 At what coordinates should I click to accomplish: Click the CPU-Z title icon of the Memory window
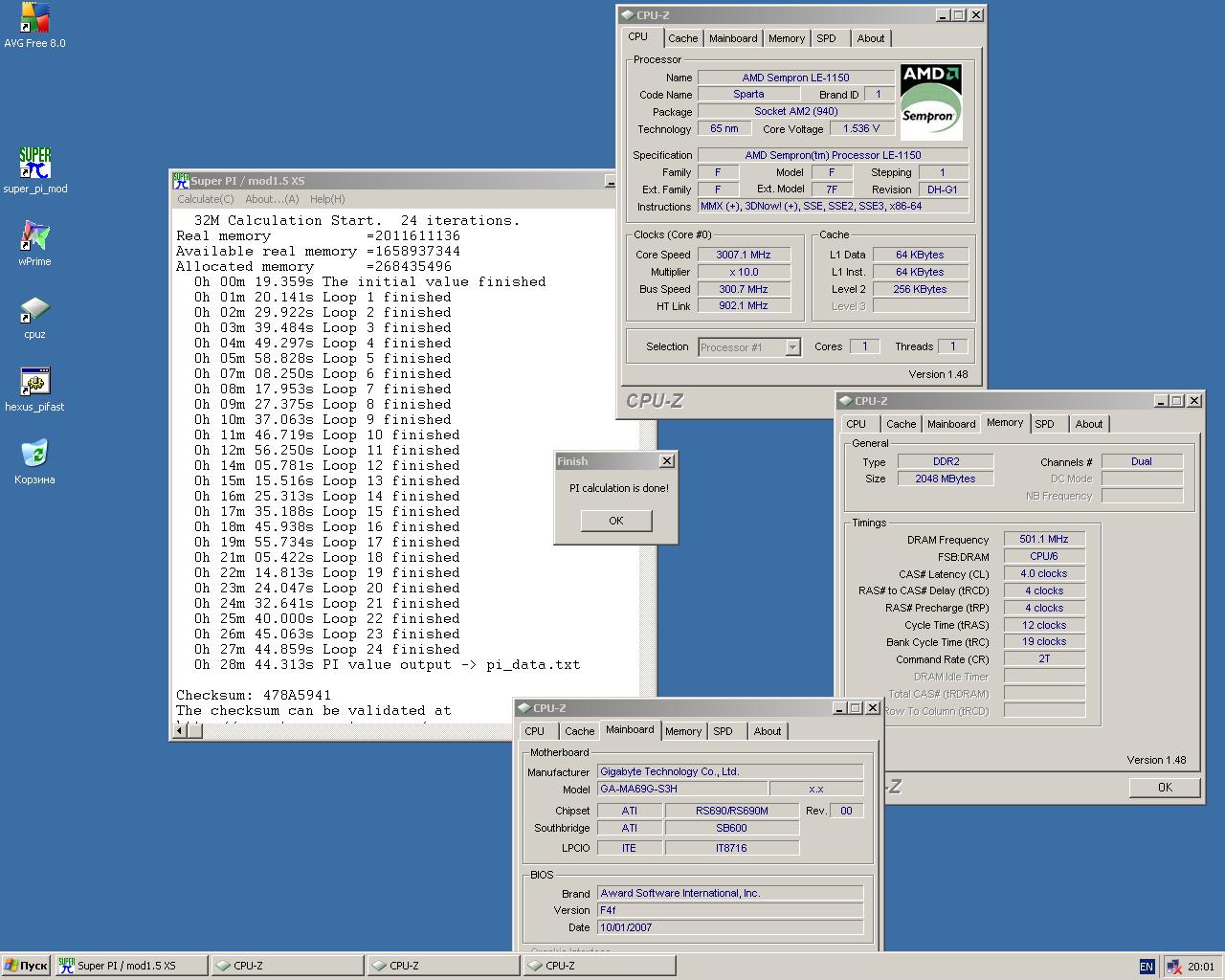click(x=845, y=401)
